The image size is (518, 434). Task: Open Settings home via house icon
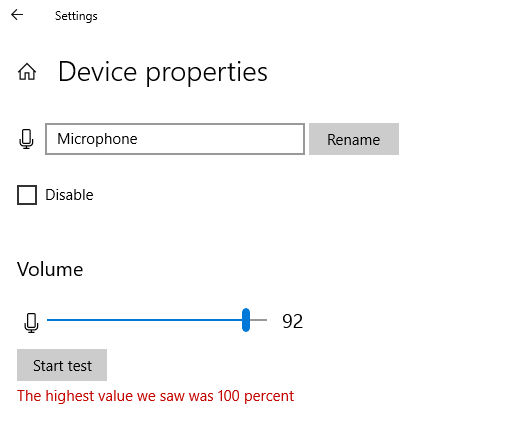click(x=27, y=72)
